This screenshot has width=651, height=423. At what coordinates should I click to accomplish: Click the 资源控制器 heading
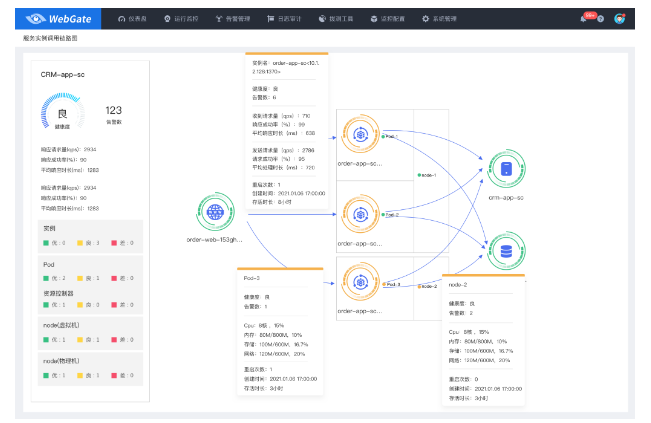click(x=58, y=293)
